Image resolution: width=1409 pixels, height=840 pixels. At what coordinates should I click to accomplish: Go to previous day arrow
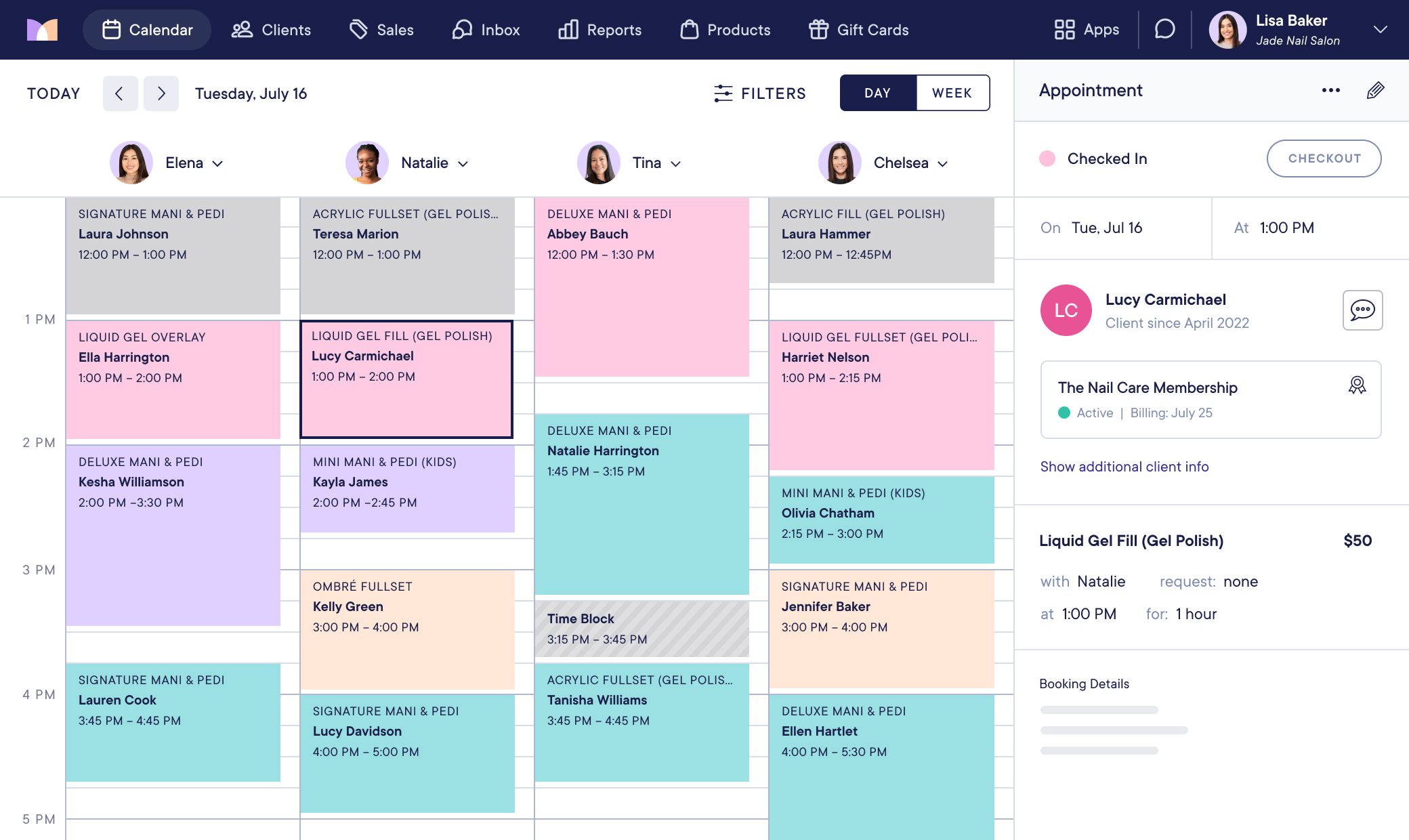coord(120,93)
